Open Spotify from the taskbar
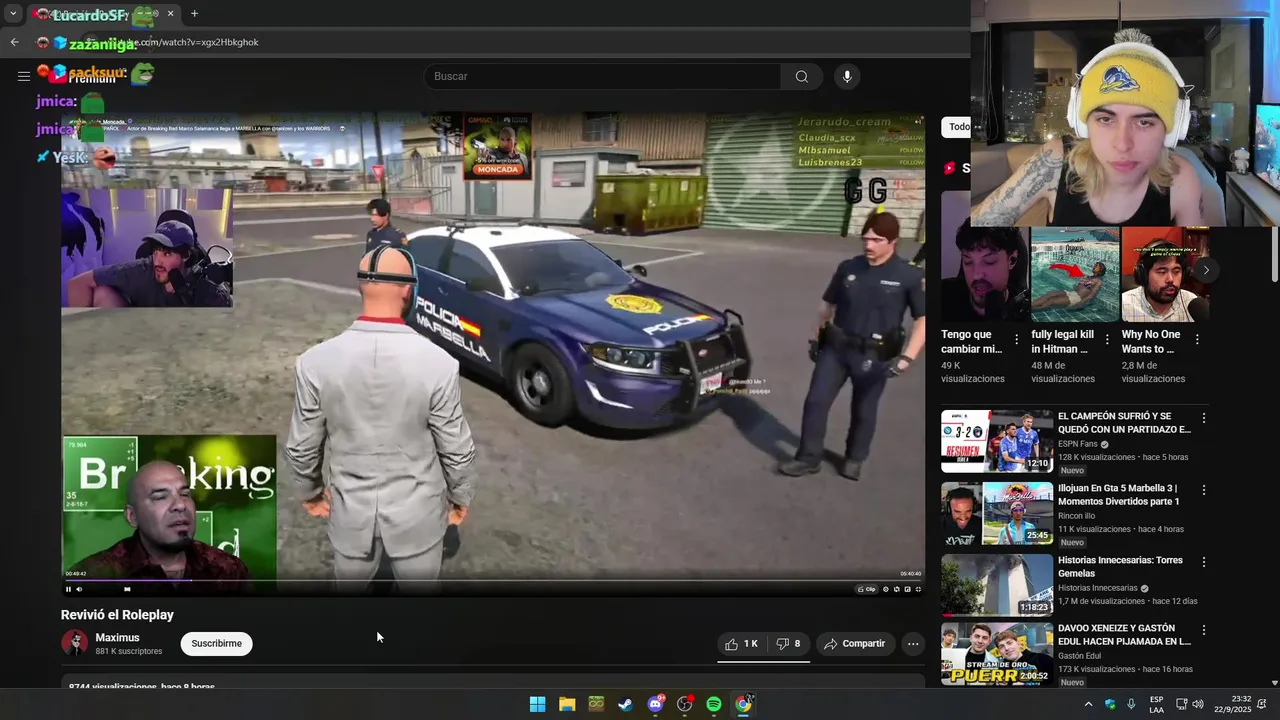The image size is (1280, 720). [714, 704]
